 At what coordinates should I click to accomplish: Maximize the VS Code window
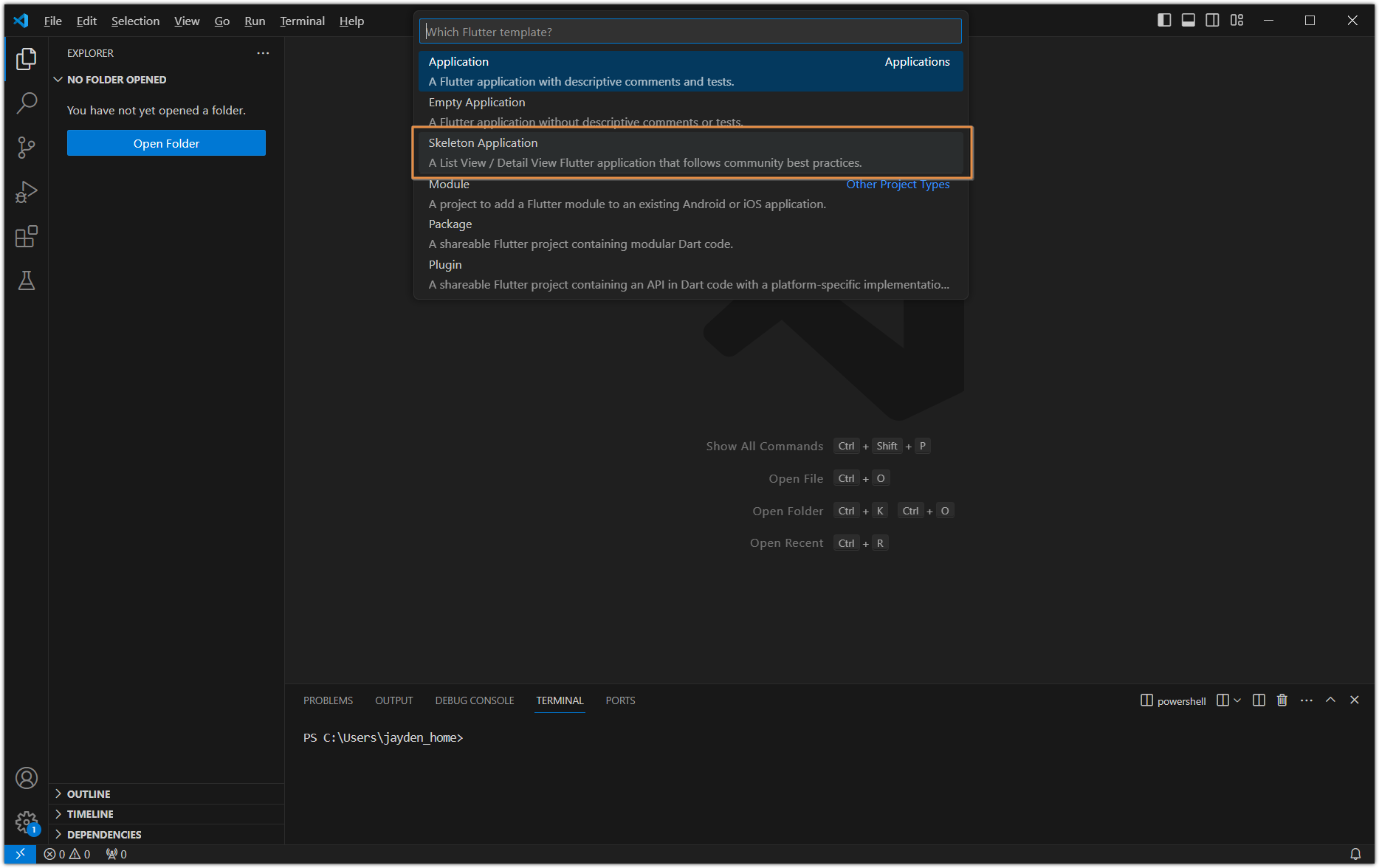pos(1310,21)
